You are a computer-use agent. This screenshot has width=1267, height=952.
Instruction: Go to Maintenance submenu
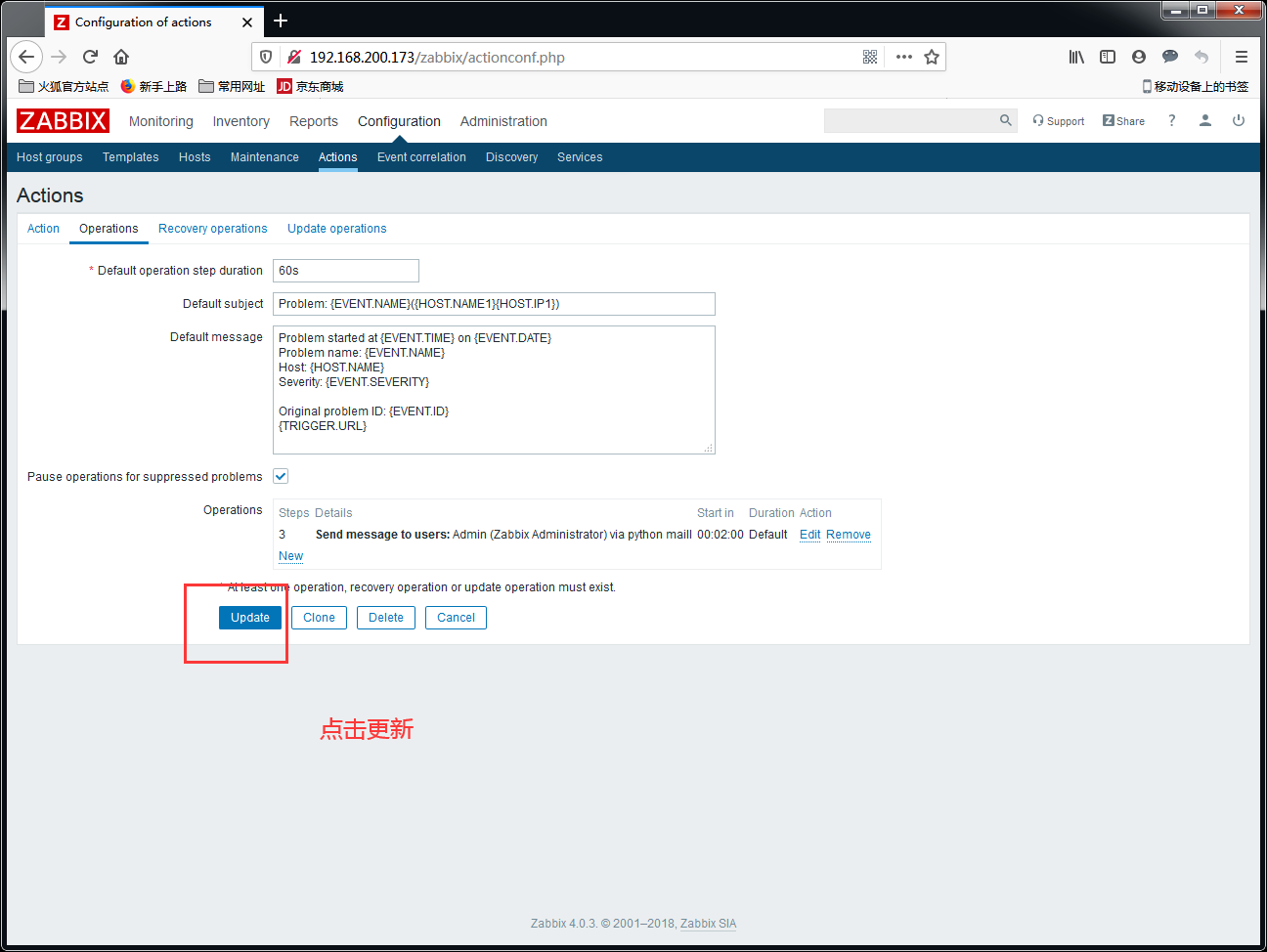pyautogui.click(x=265, y=157)
